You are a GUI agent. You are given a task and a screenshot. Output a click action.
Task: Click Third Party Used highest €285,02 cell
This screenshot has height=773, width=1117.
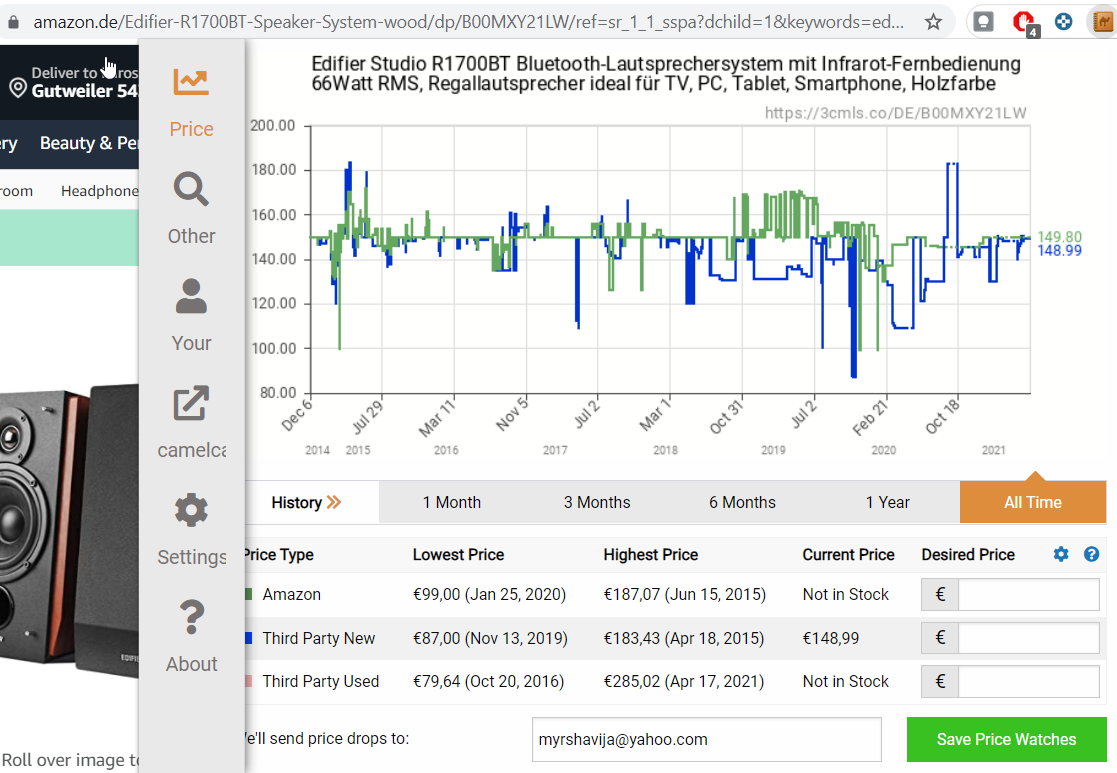pos(684,681)
